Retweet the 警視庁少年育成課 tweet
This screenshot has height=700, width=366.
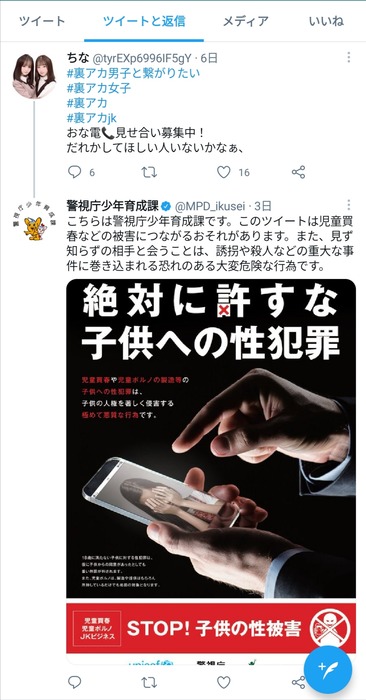149,682
